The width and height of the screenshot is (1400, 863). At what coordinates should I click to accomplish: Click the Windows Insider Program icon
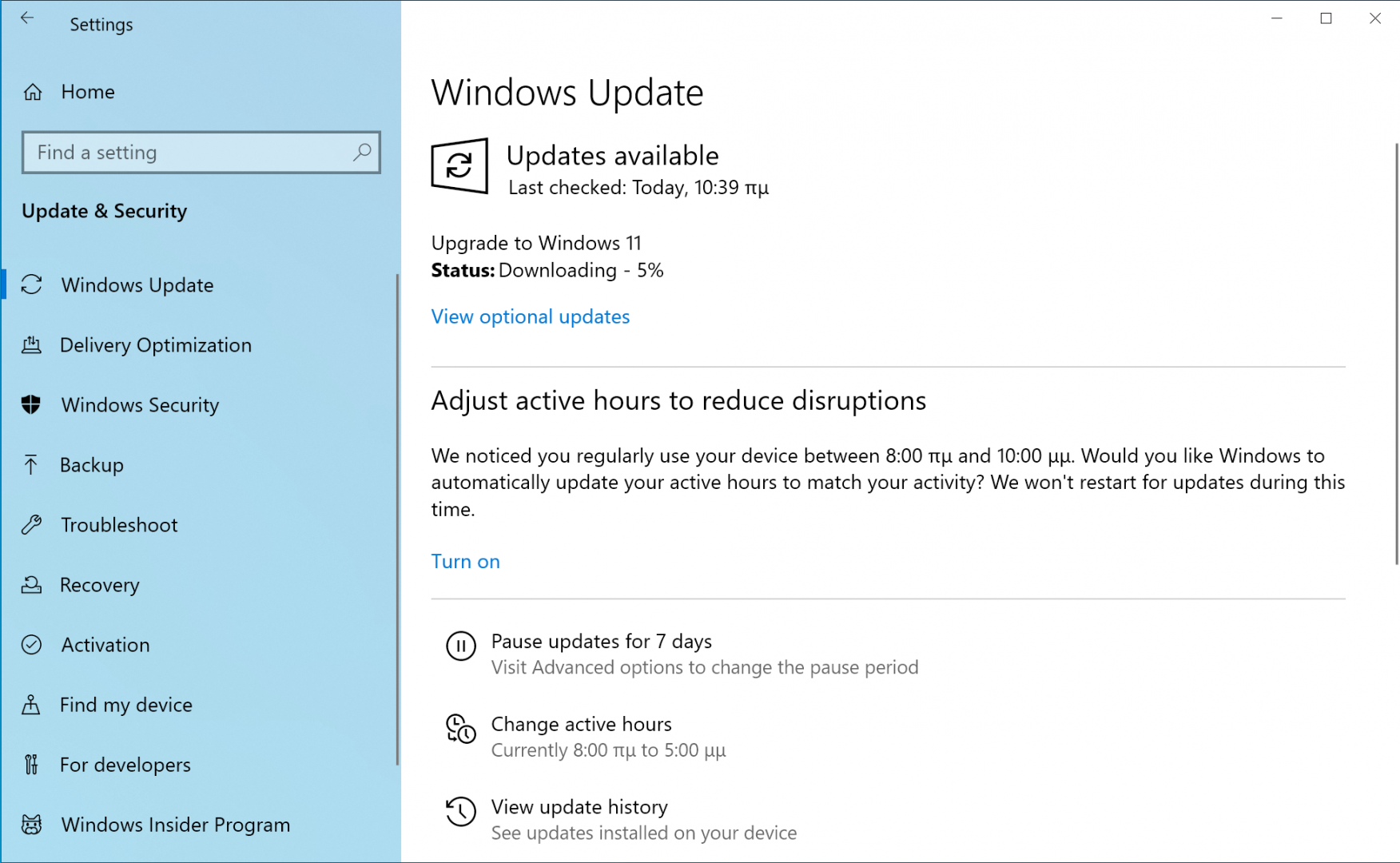click(31, 824)
